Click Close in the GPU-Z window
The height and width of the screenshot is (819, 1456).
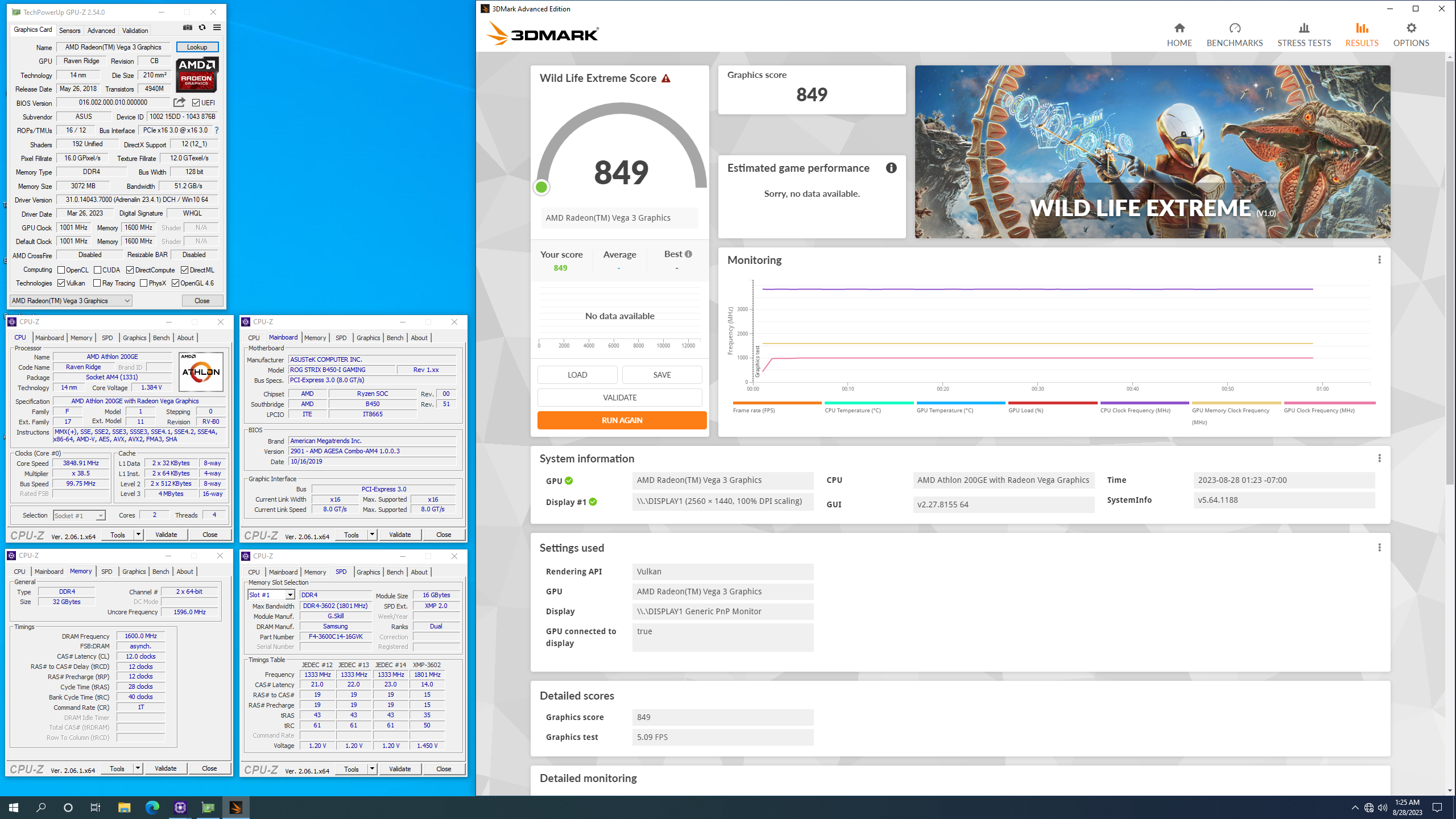point(202,301)
